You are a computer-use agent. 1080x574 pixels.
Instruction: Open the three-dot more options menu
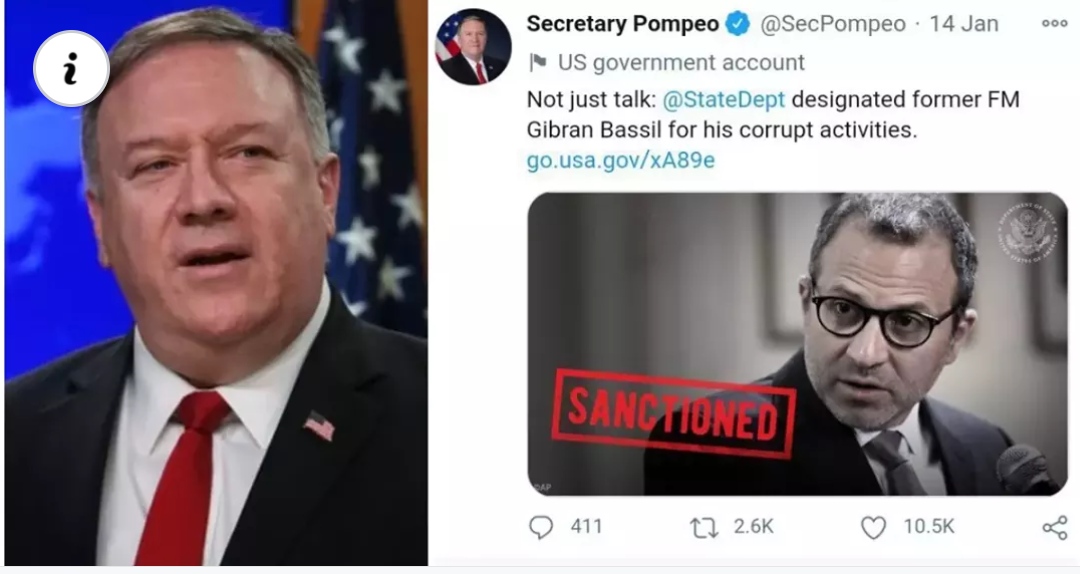[x=1055, y=23]
